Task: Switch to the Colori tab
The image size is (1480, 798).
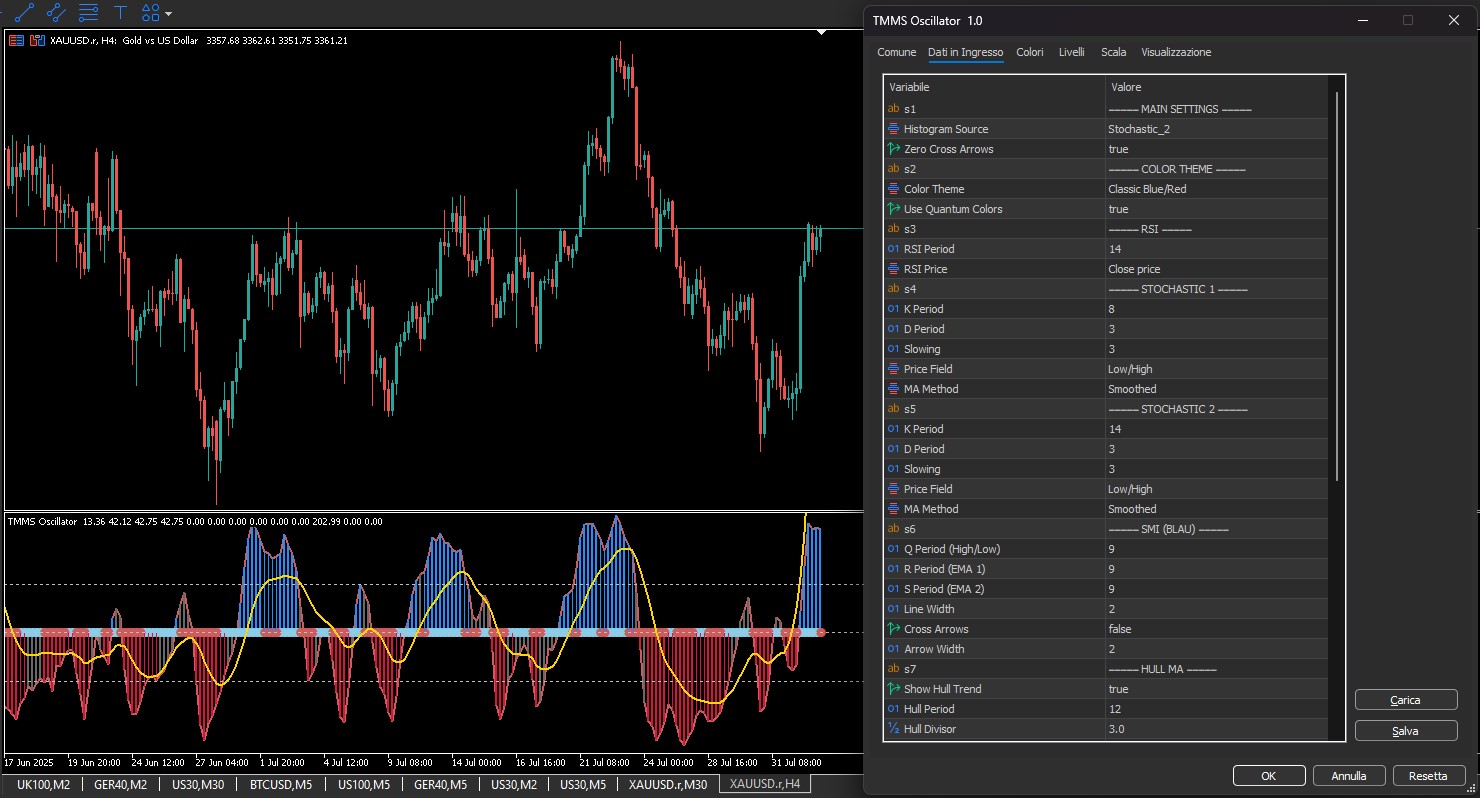Action: tap(1029, 52)
